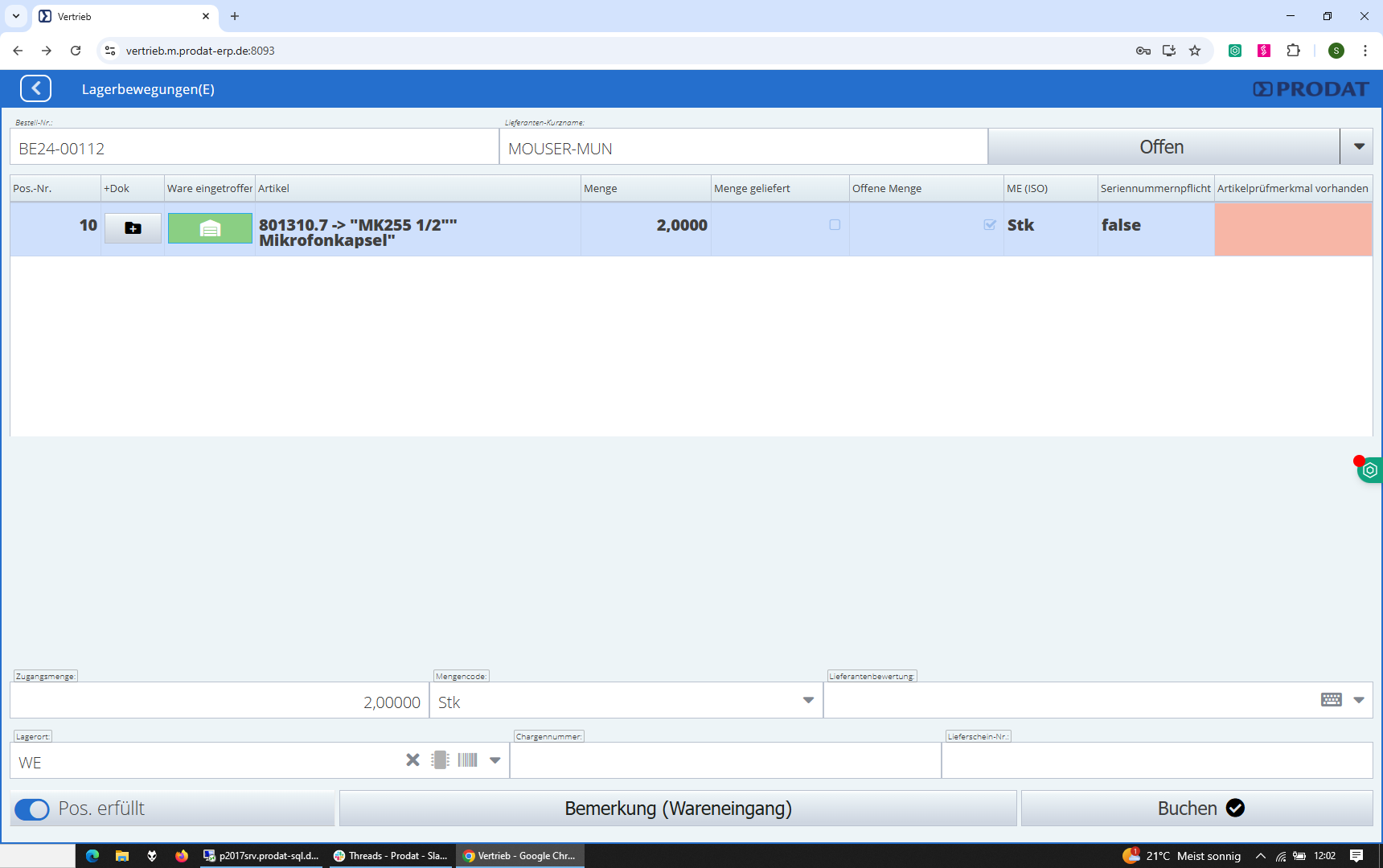Viewport: 1383px width, 868px height.
Task: Add a document with the +Dok folder icon
Action: [133, 228]
